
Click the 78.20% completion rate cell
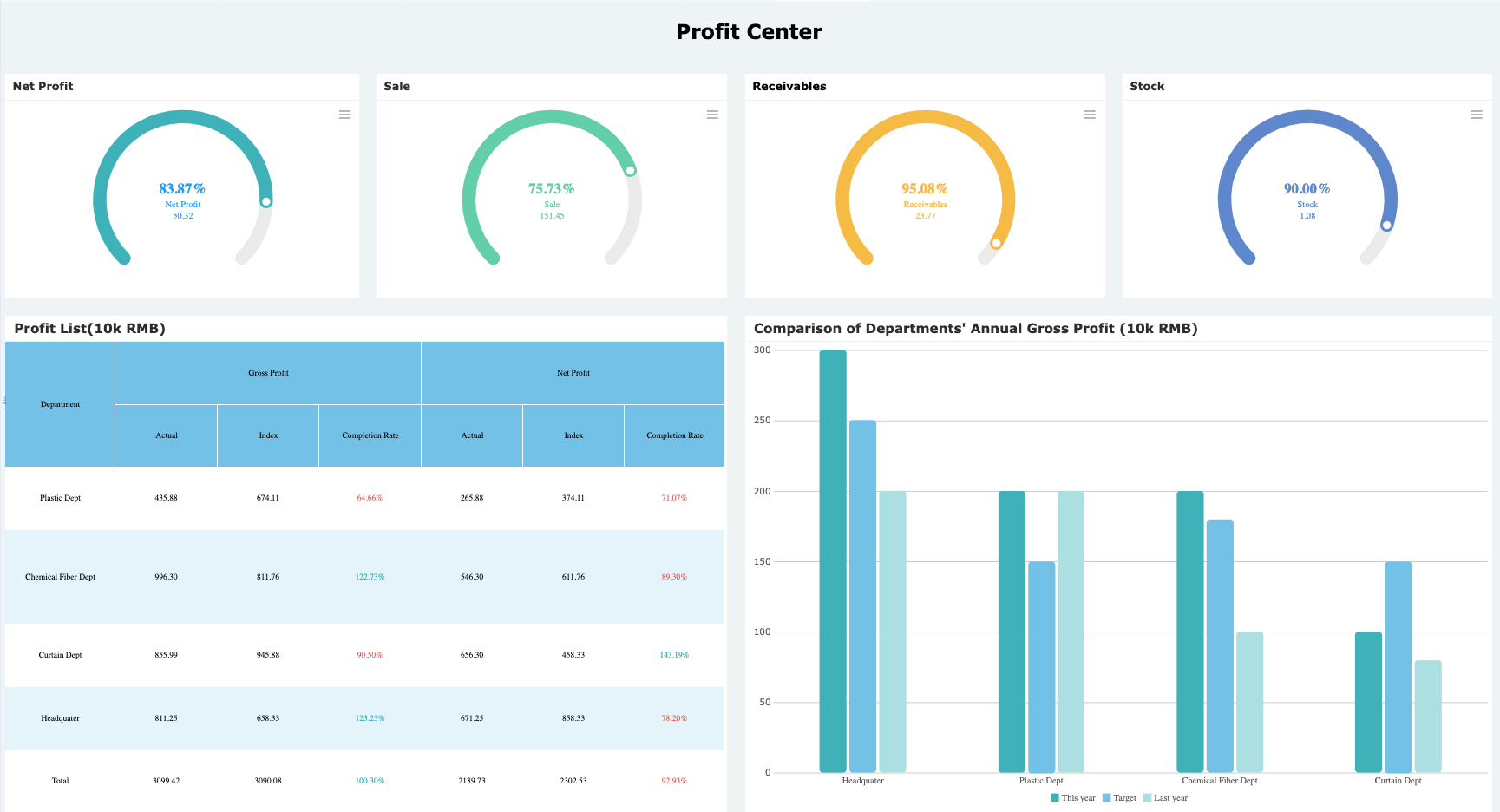pos(674,718)
